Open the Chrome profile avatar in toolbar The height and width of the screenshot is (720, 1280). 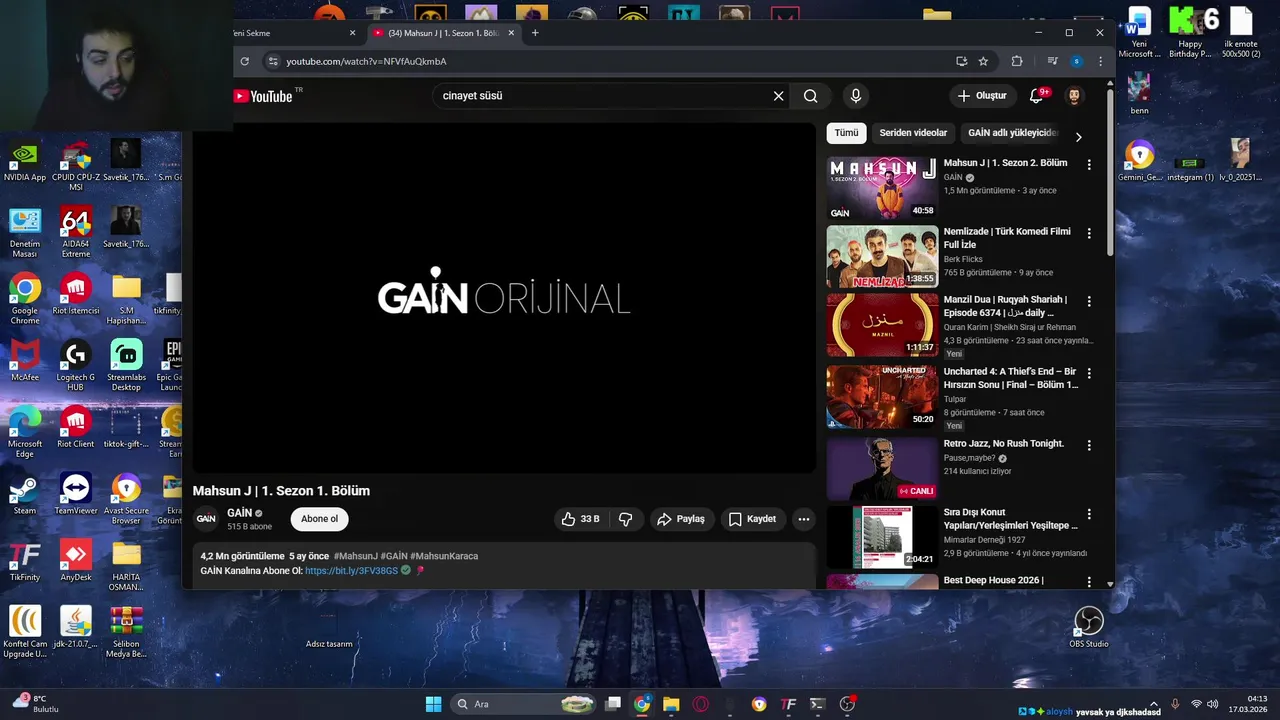(x=1076, y=61)
